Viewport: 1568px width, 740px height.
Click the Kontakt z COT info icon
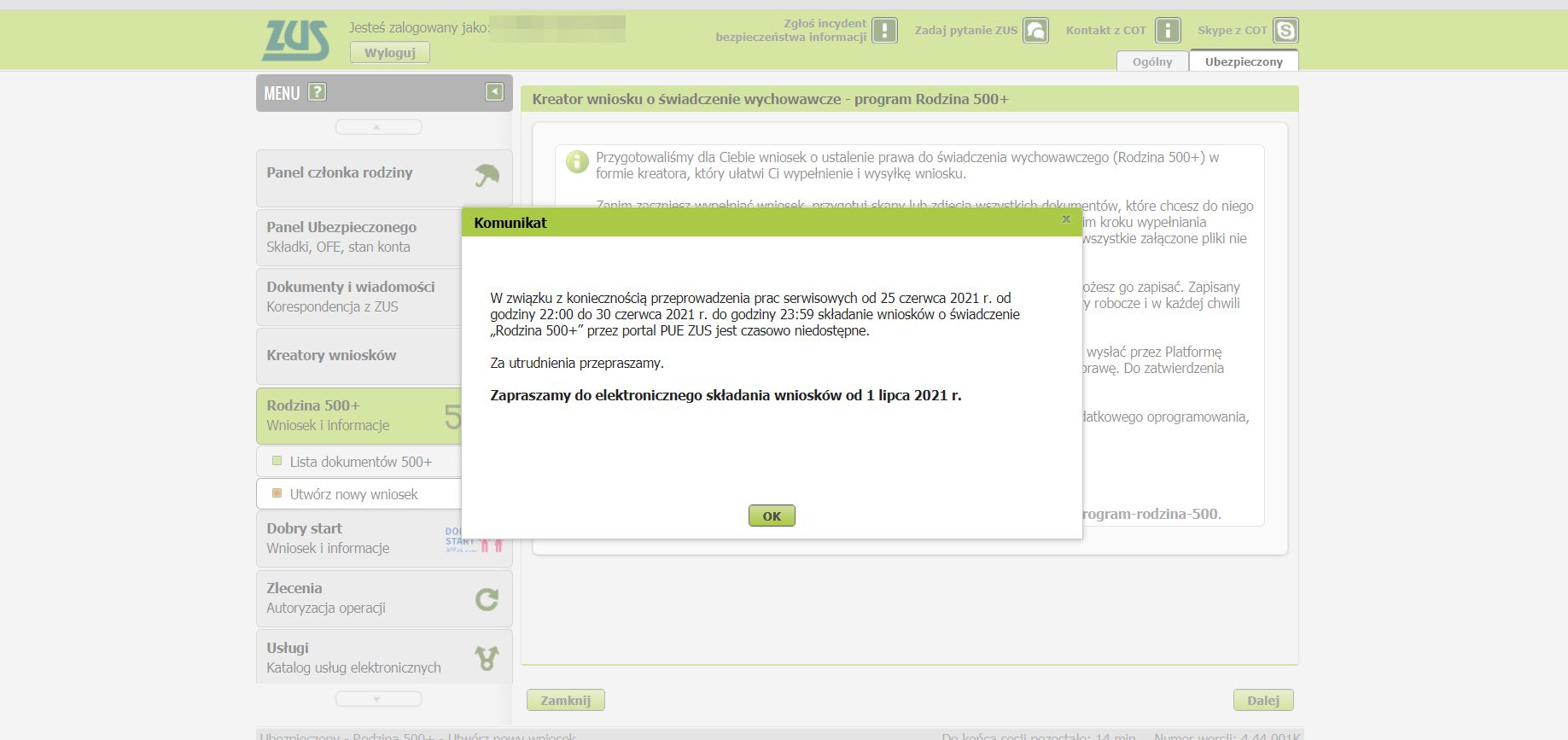coord(1168,31)
